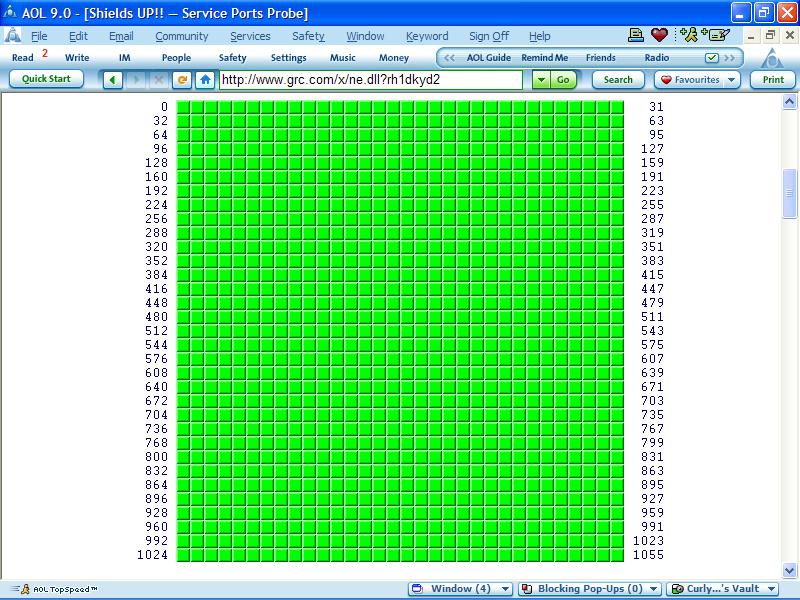This screenshot has height=600, width=800.
Task: Click the Go button
Action: 563,80
